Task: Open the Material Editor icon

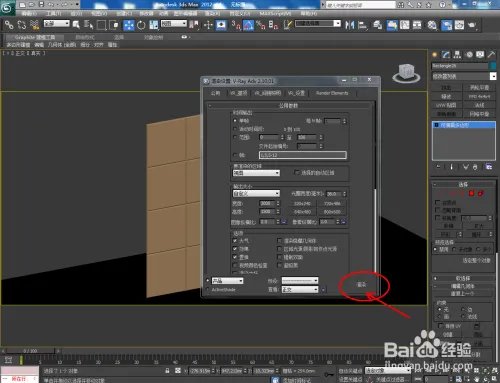Action: click(x=432, y=25)
